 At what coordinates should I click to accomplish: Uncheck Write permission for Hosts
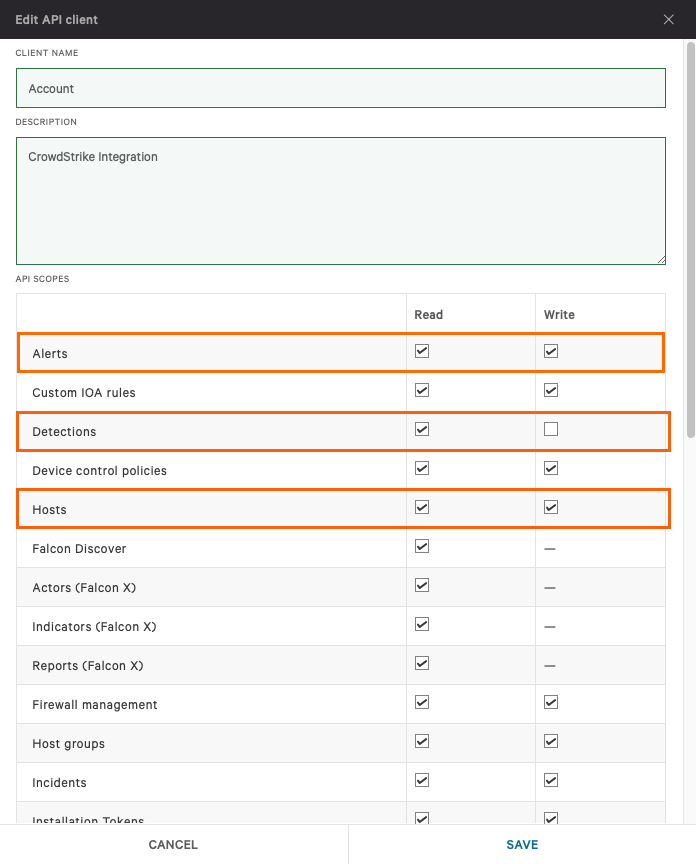pyautogui.click(x=550, y=507)
